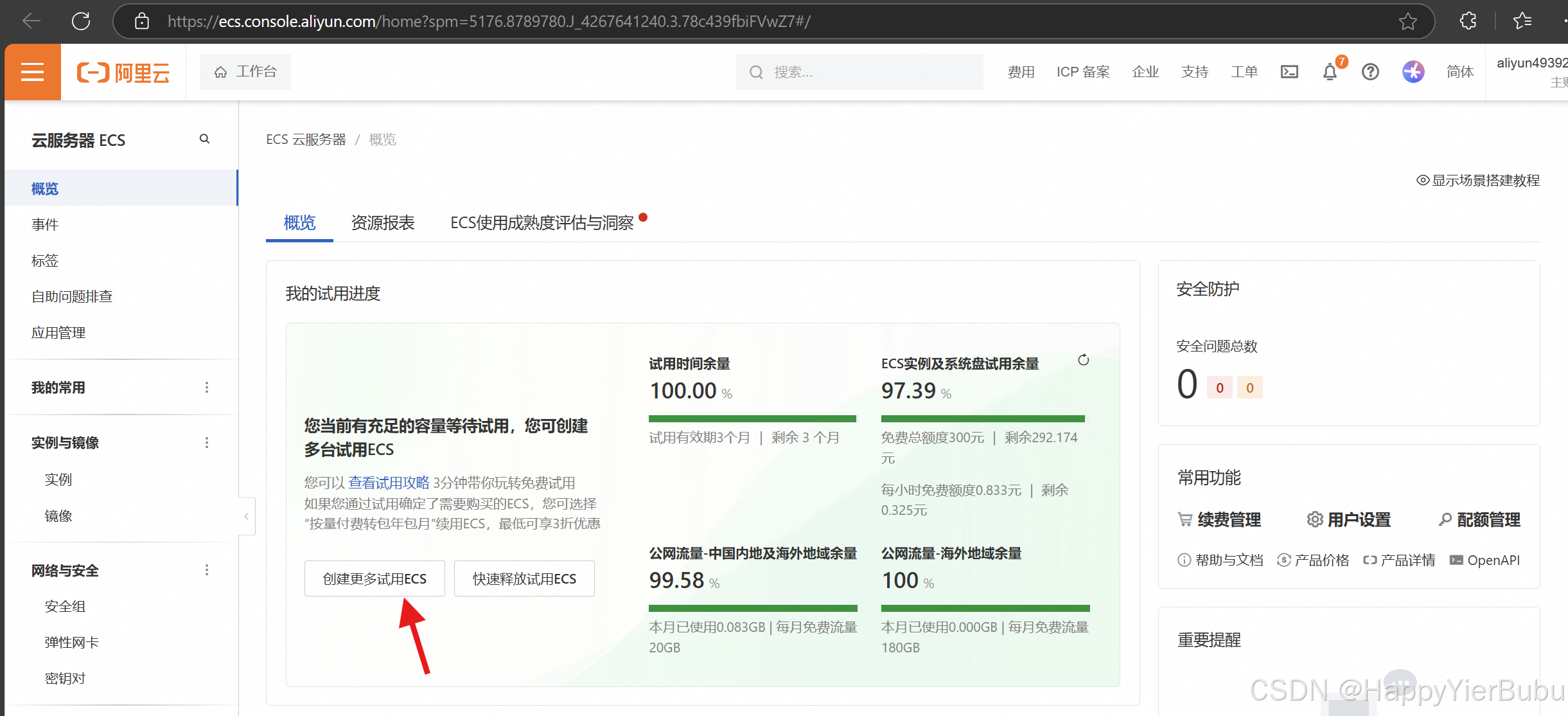Reload the browser page
Screen dimensions: 1568x716
coord(81,21)
